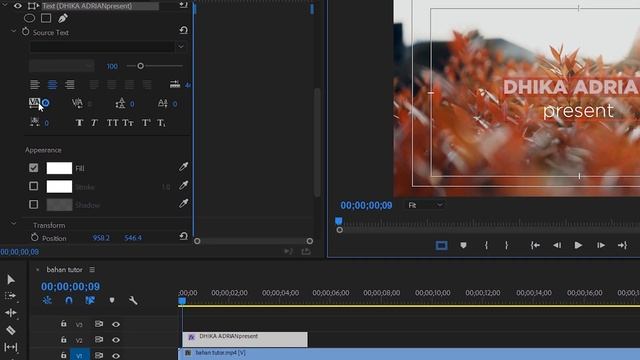Toggle visibility of Text effect layer
The width and height of the screenshot is (640, 360).
coord(18,6)
